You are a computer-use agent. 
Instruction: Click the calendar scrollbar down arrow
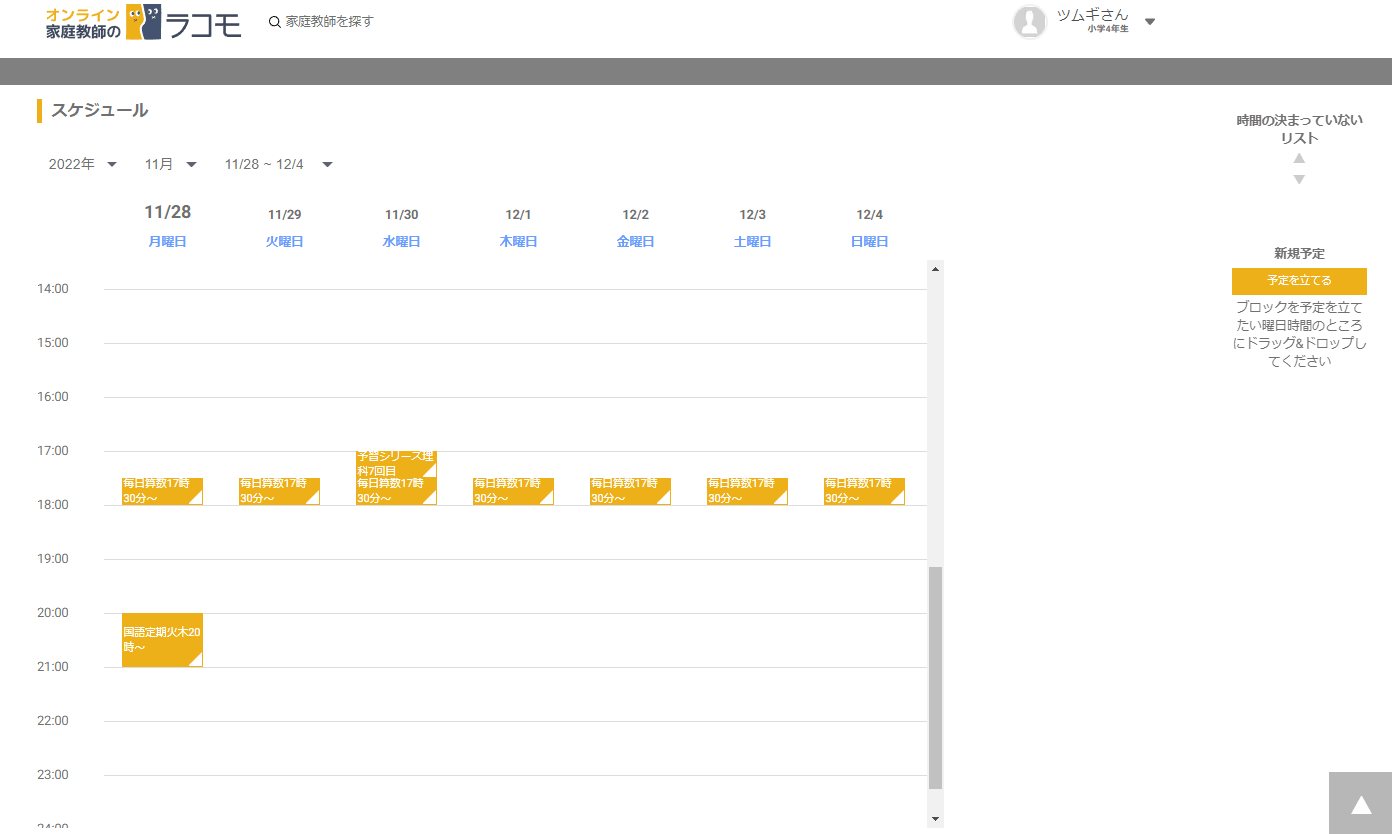(936, 819)
